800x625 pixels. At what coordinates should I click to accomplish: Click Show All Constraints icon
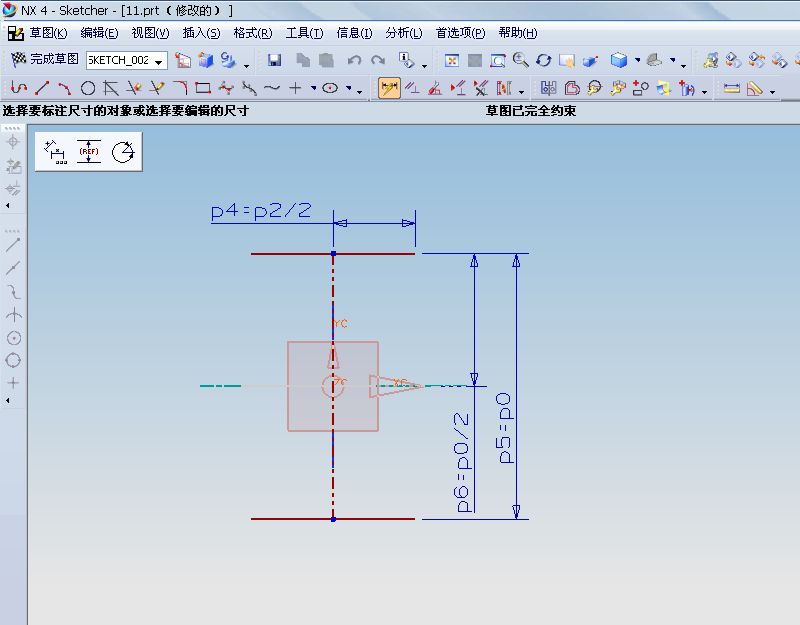coord(458,88)
